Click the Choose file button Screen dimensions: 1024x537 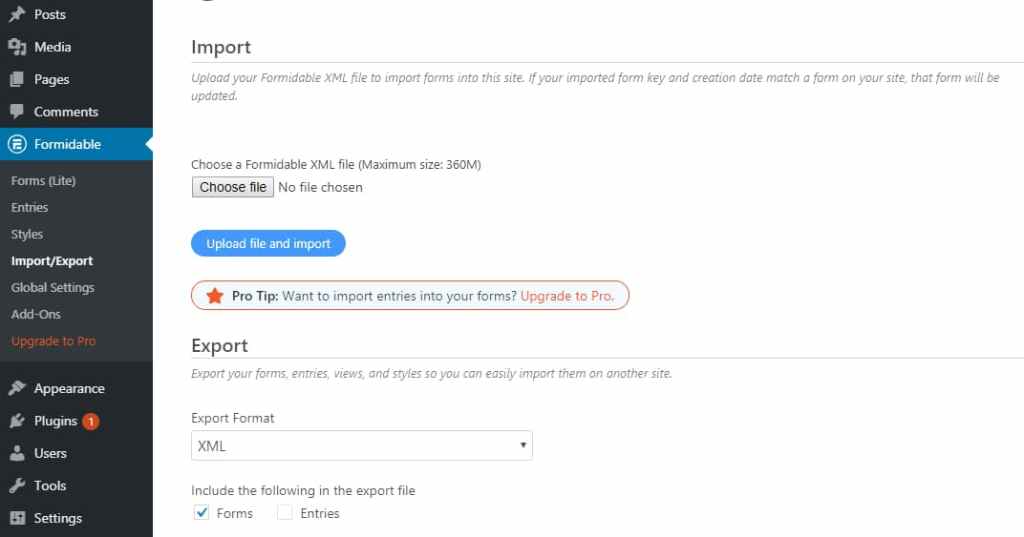click(x=232, y=187)
